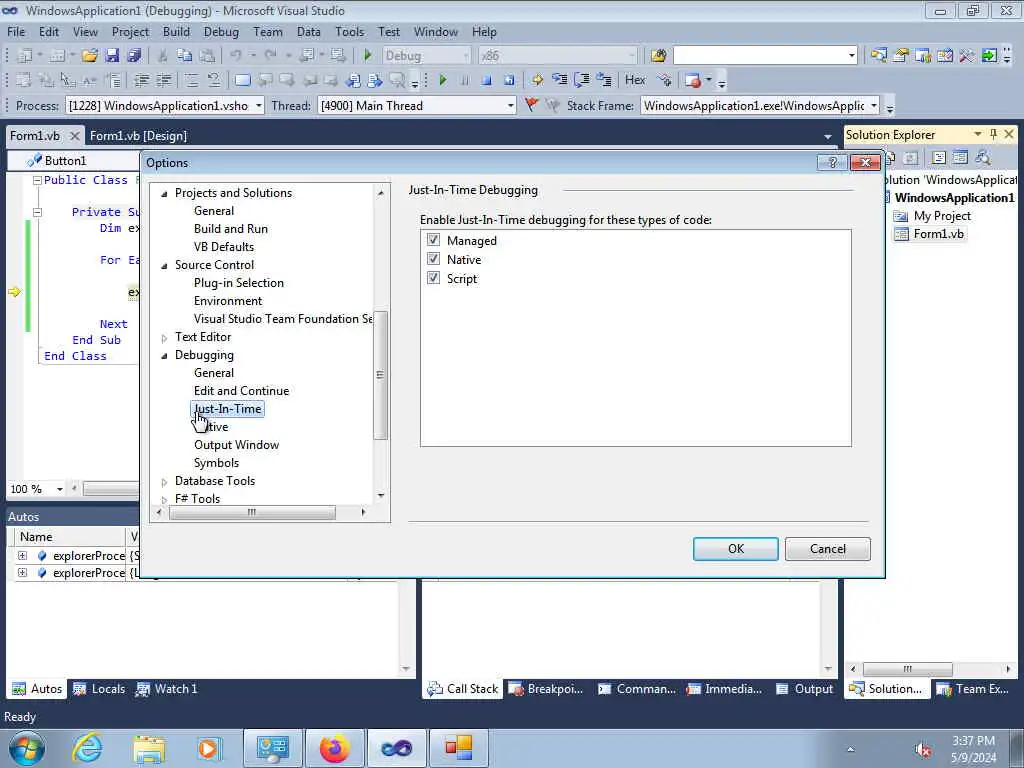Viewport: 1024px width, 768px height.
Task: Click the red flag threads icon
Action: tap(531, 105)
